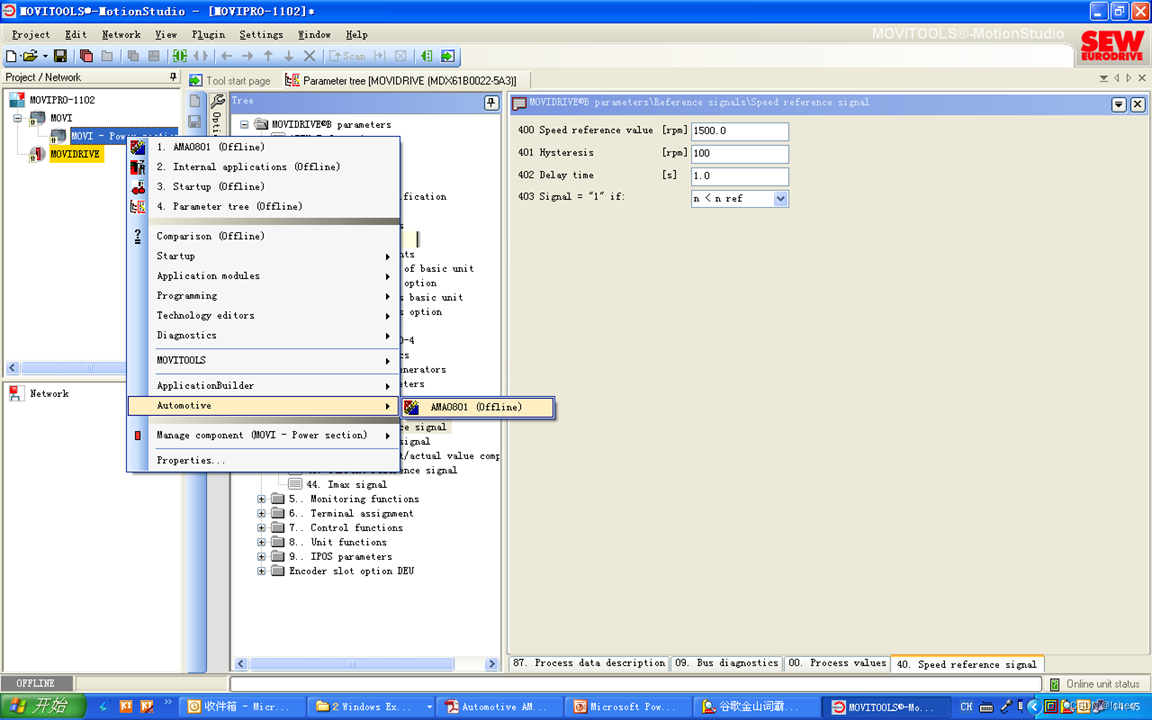
Task: Select MOVIPRO-1102 root in project tree
Action: pos(62,100)
